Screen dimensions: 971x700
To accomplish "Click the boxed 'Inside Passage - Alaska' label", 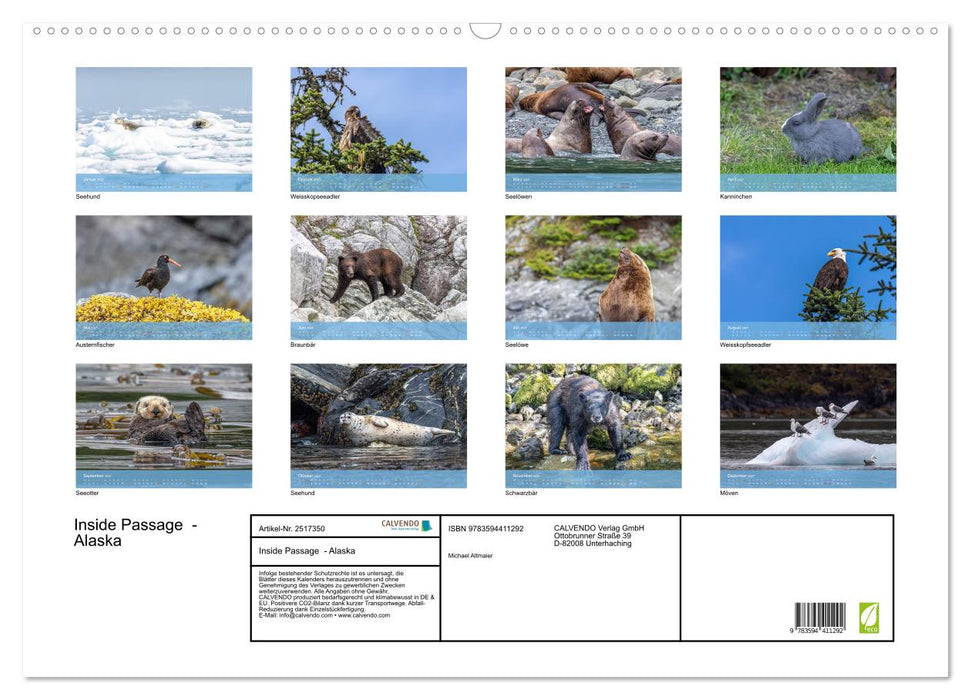I will pyautogui.click(x=307, y=551).
